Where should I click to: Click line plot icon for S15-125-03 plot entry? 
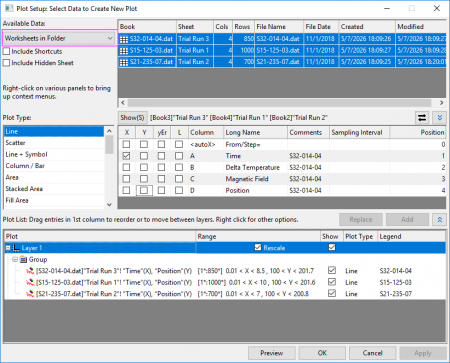click(30, 282)
